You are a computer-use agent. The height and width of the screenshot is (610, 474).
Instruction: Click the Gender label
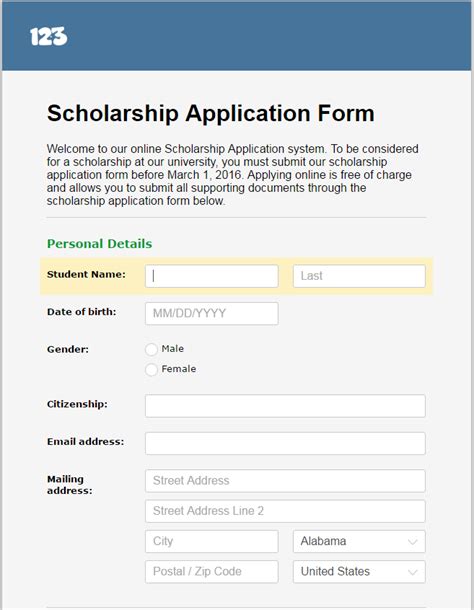pos(68,349)
